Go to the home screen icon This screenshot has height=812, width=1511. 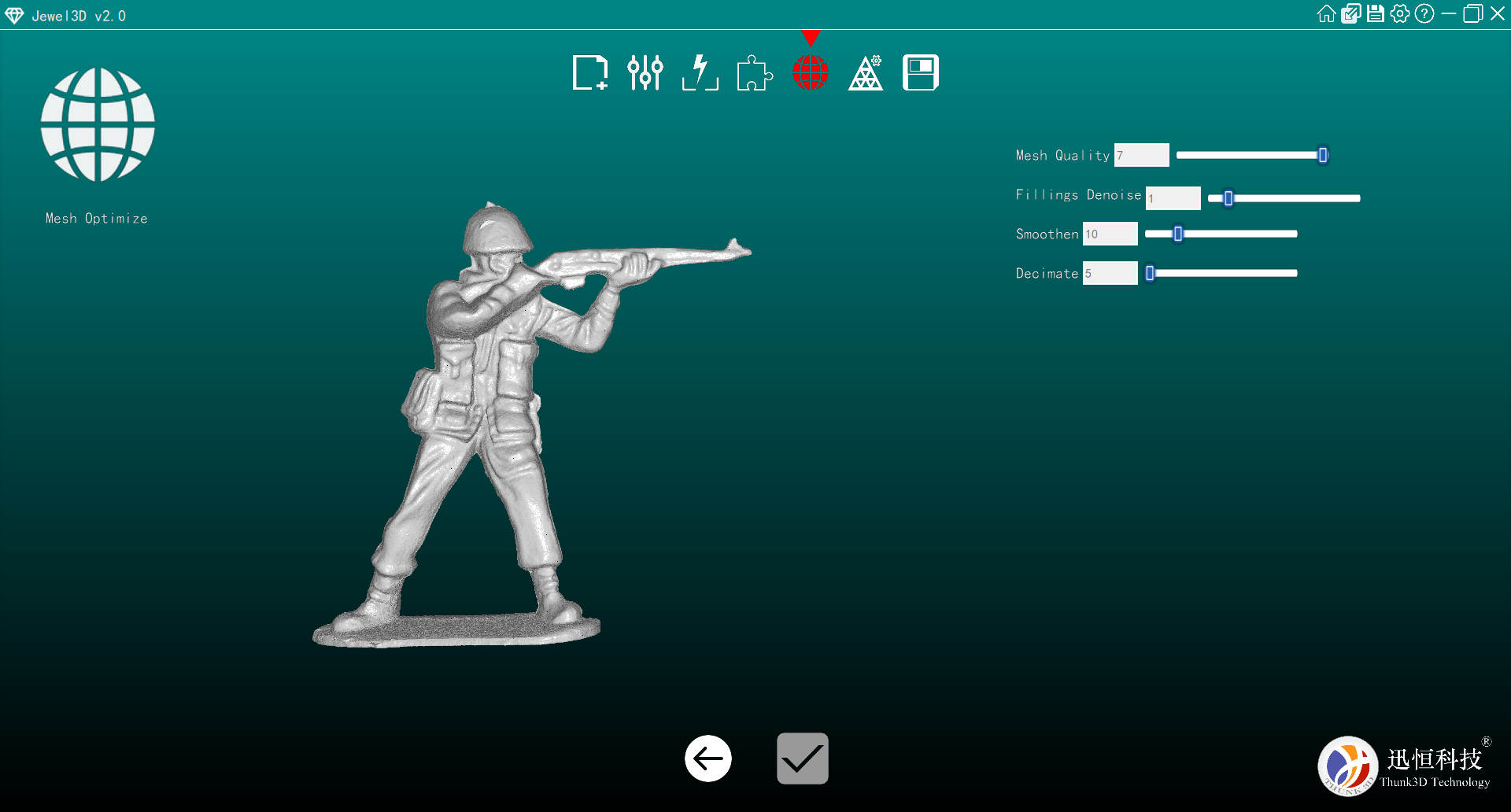[x=1326, y=14]
